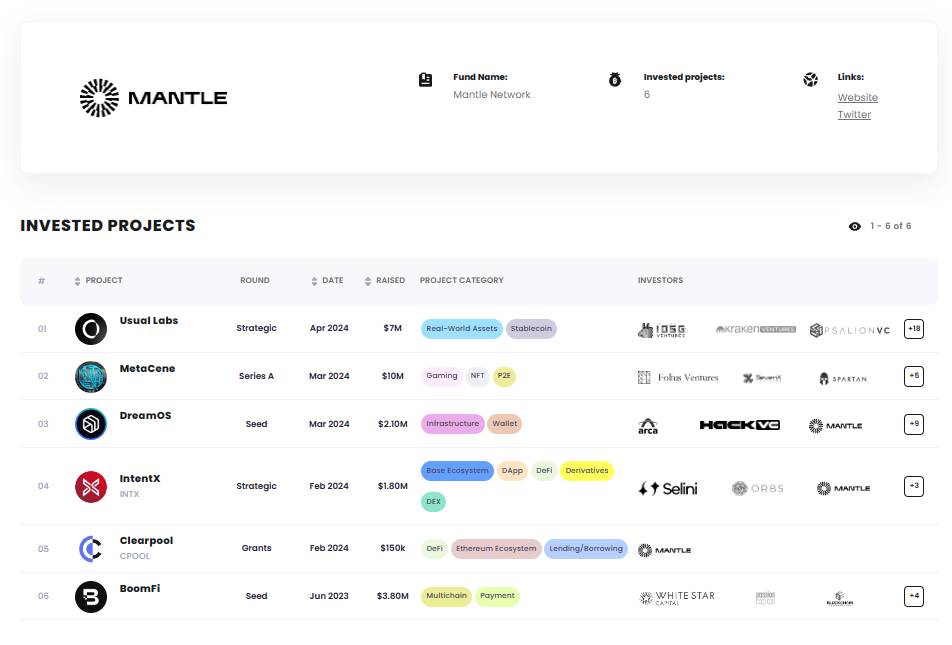The height and width of the screenshot is (645, 952).
Task: Expand +9 more investors for DreamOS
Action: coord(914,424)
